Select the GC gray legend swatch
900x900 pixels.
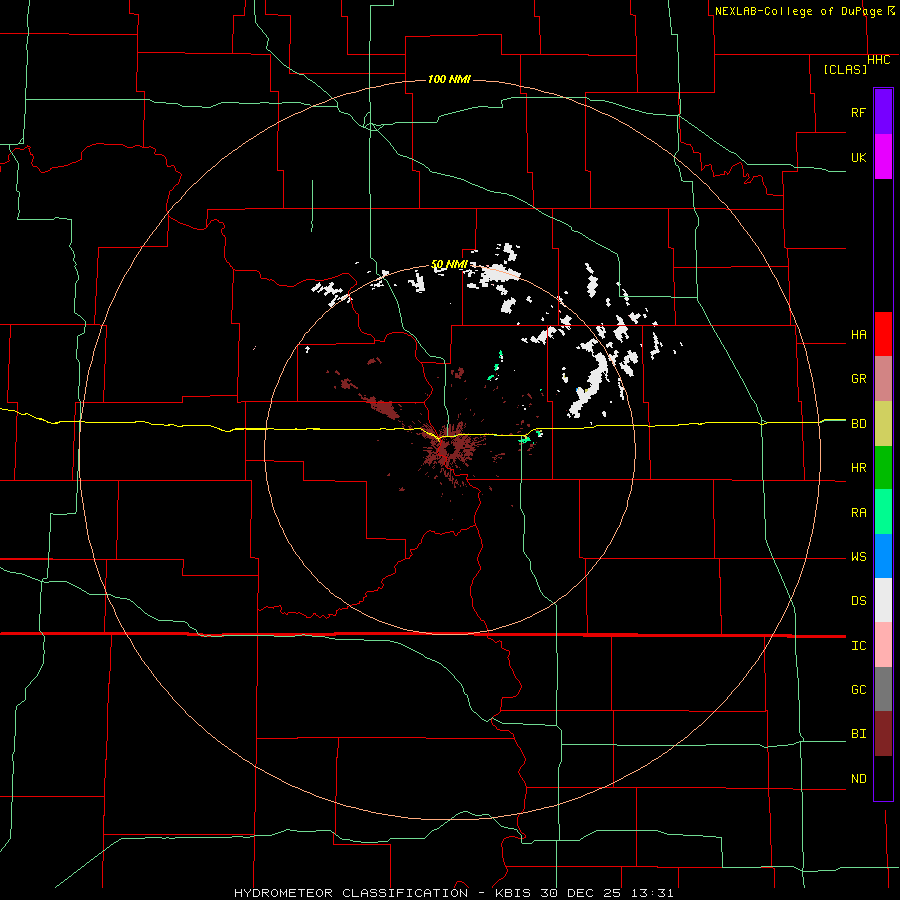[883, 689]
